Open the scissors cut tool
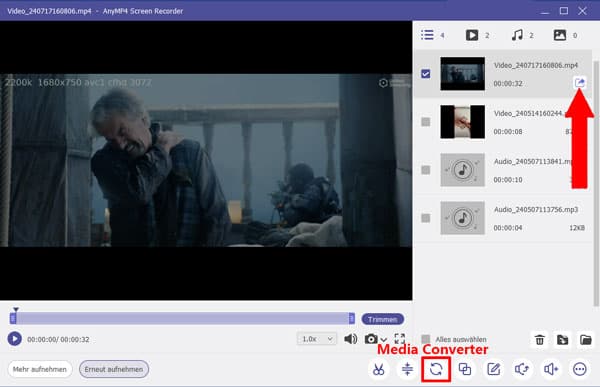This screenshot has height=387, width=600. [378, 369]
